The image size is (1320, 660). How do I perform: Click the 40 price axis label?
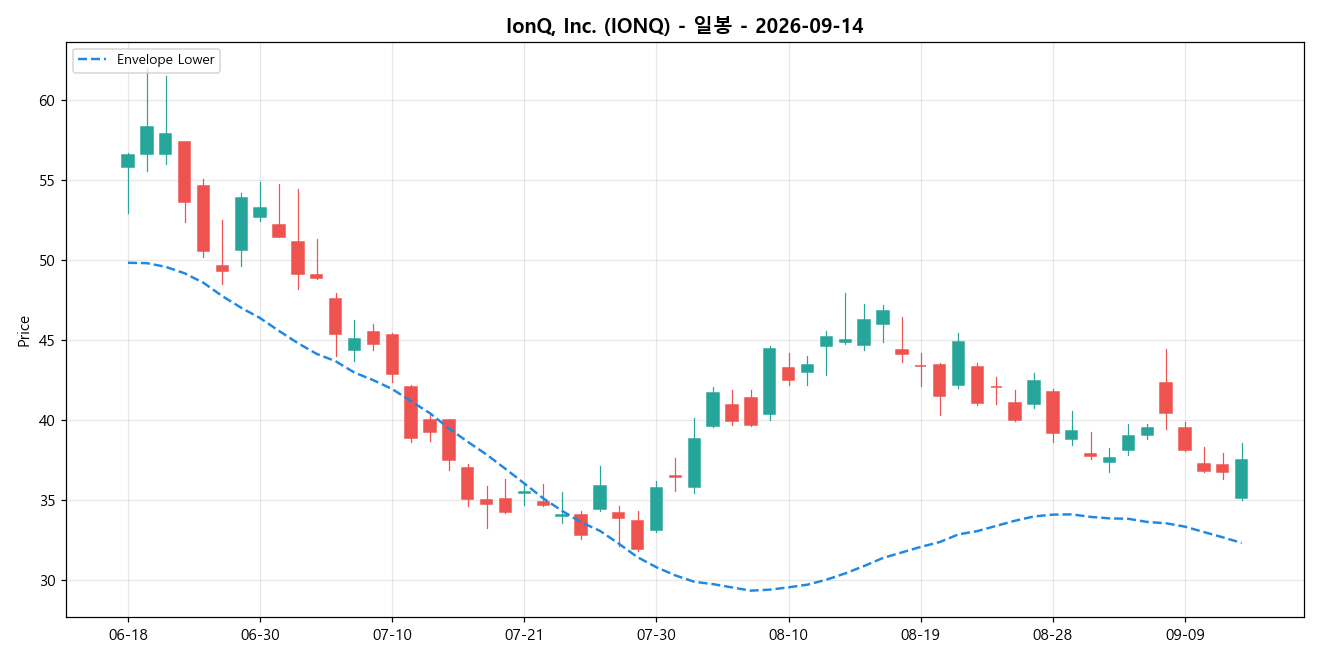pos(47,420)
